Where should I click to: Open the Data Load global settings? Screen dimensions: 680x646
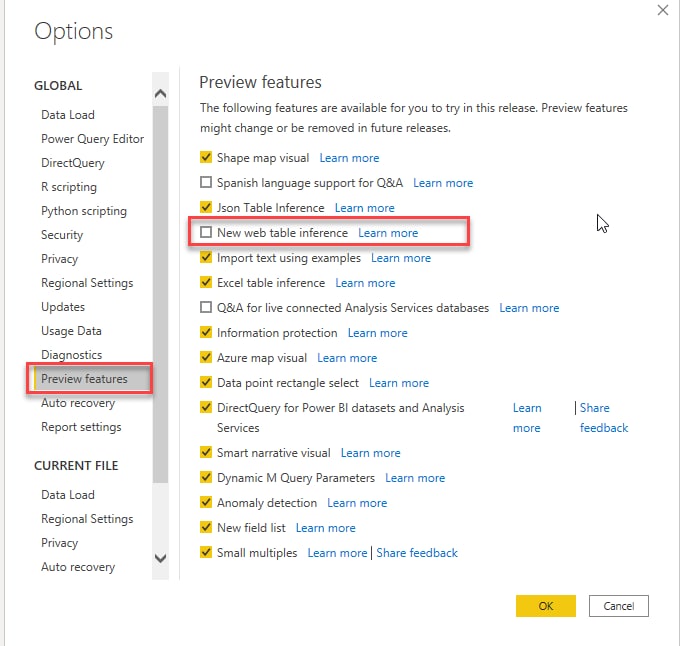pos(68,115)
